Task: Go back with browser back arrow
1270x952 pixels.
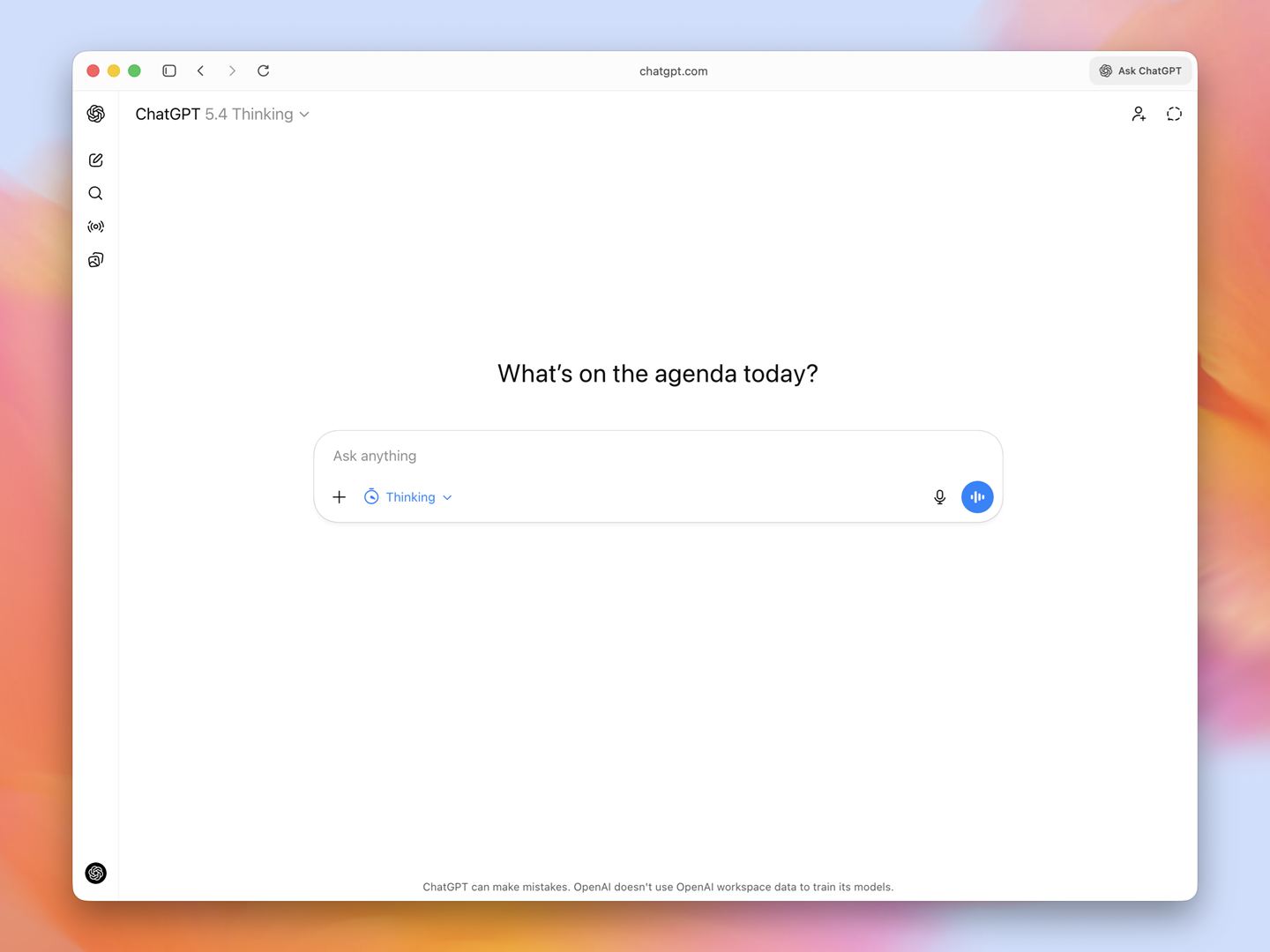Action: tap(201, 71)
